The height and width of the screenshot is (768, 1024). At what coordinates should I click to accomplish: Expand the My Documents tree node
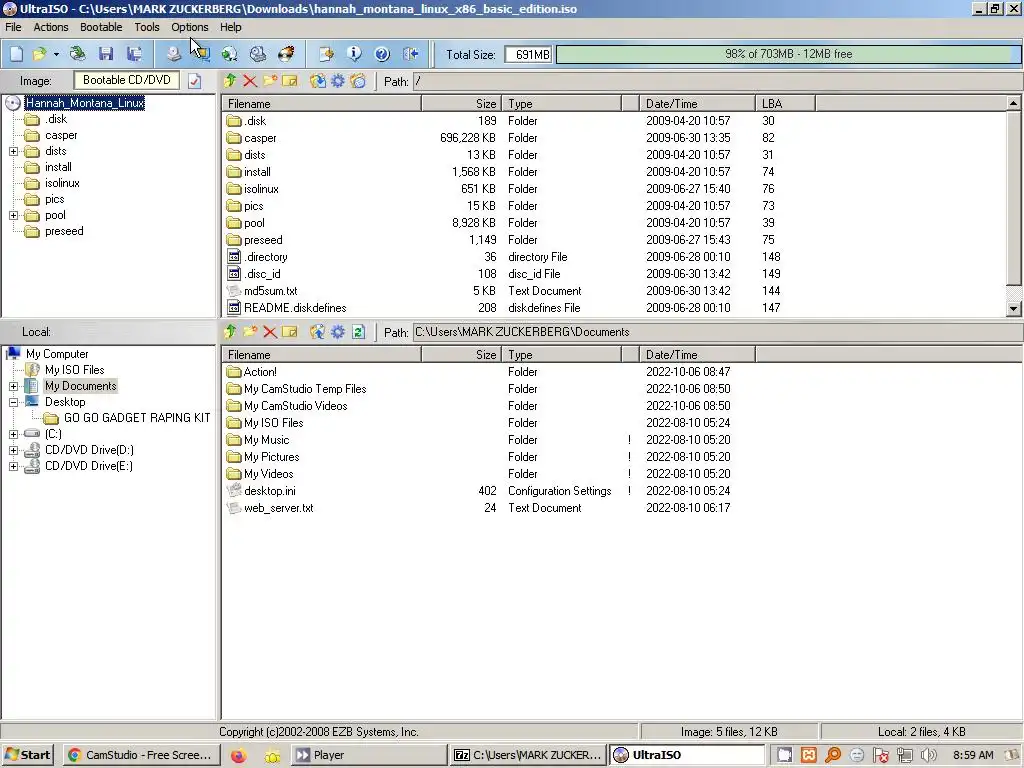tap(13, 387)
